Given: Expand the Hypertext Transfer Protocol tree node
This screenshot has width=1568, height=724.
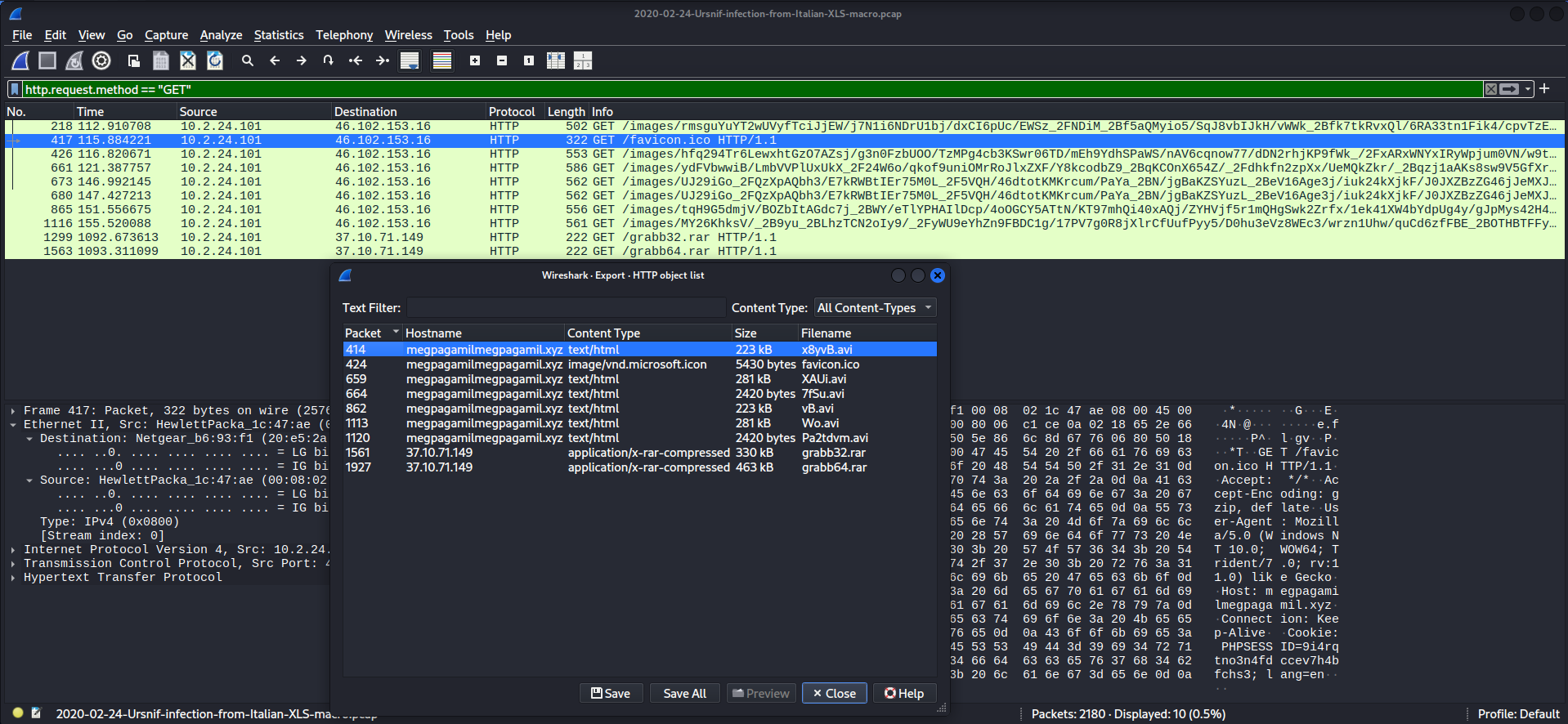Looking at the screenshot, I should 13,578.
